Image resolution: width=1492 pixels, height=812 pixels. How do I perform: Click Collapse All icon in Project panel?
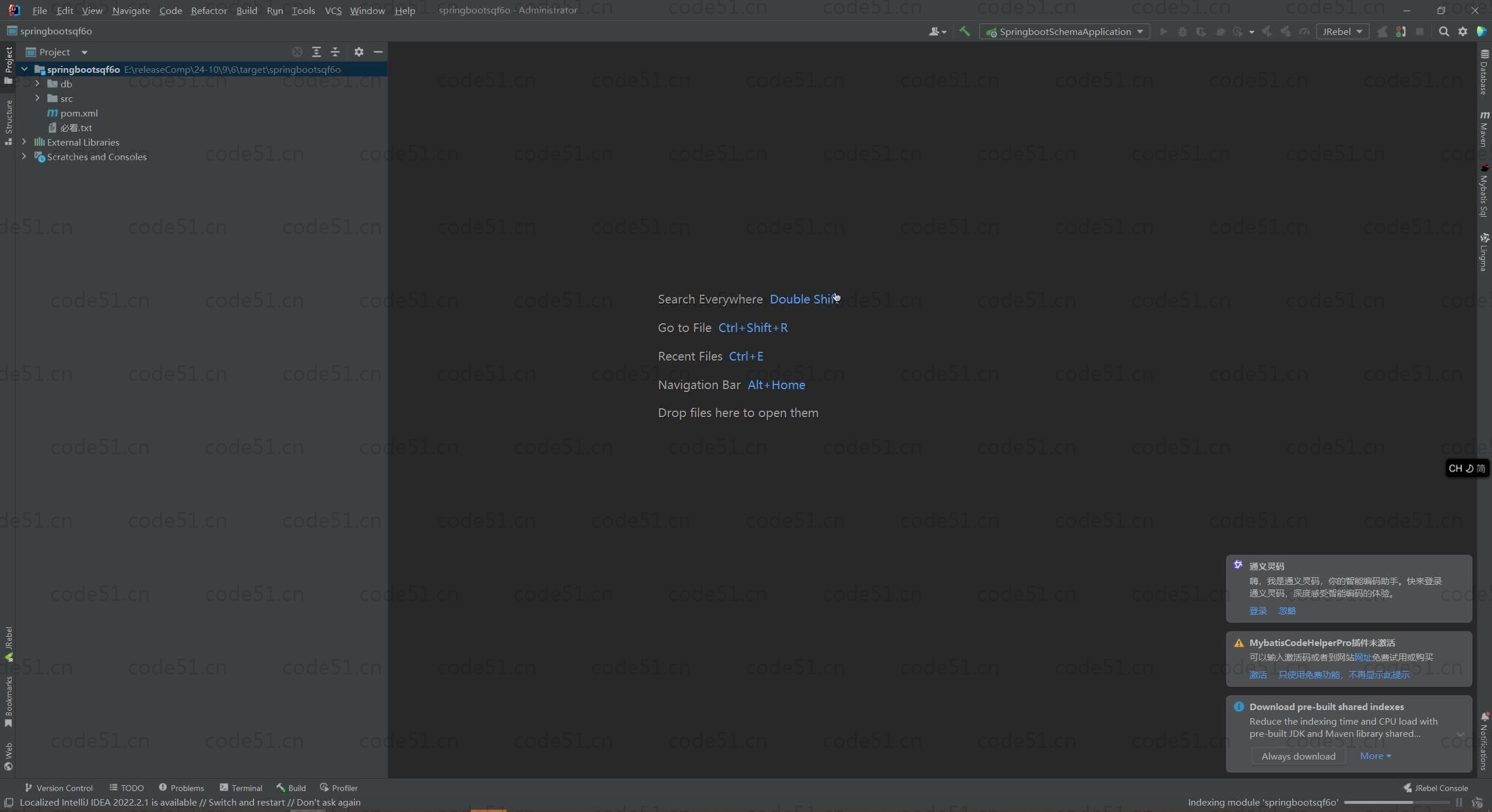(x=335, y=52)
